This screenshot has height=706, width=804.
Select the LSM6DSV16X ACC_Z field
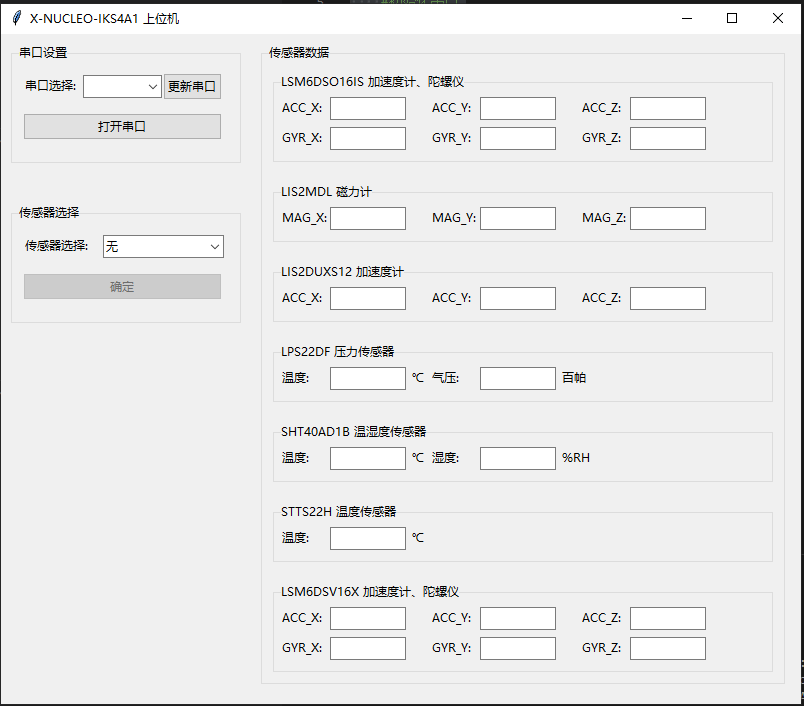(x=667, y=619)
